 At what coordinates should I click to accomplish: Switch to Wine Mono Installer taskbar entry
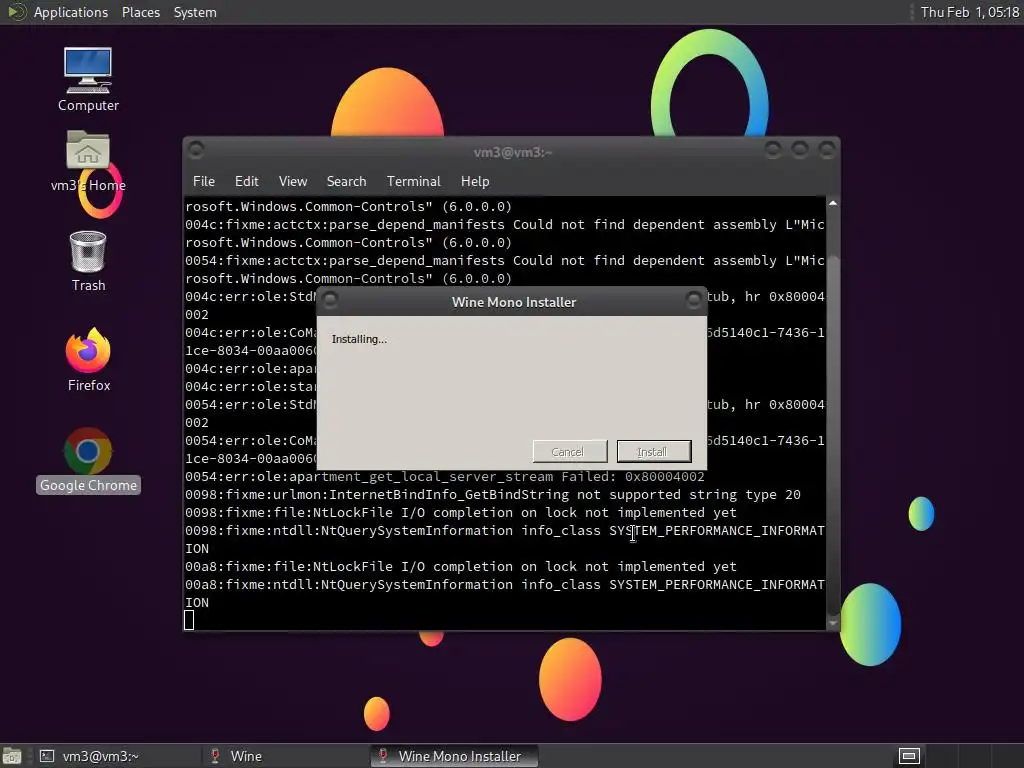click(455, 756)
